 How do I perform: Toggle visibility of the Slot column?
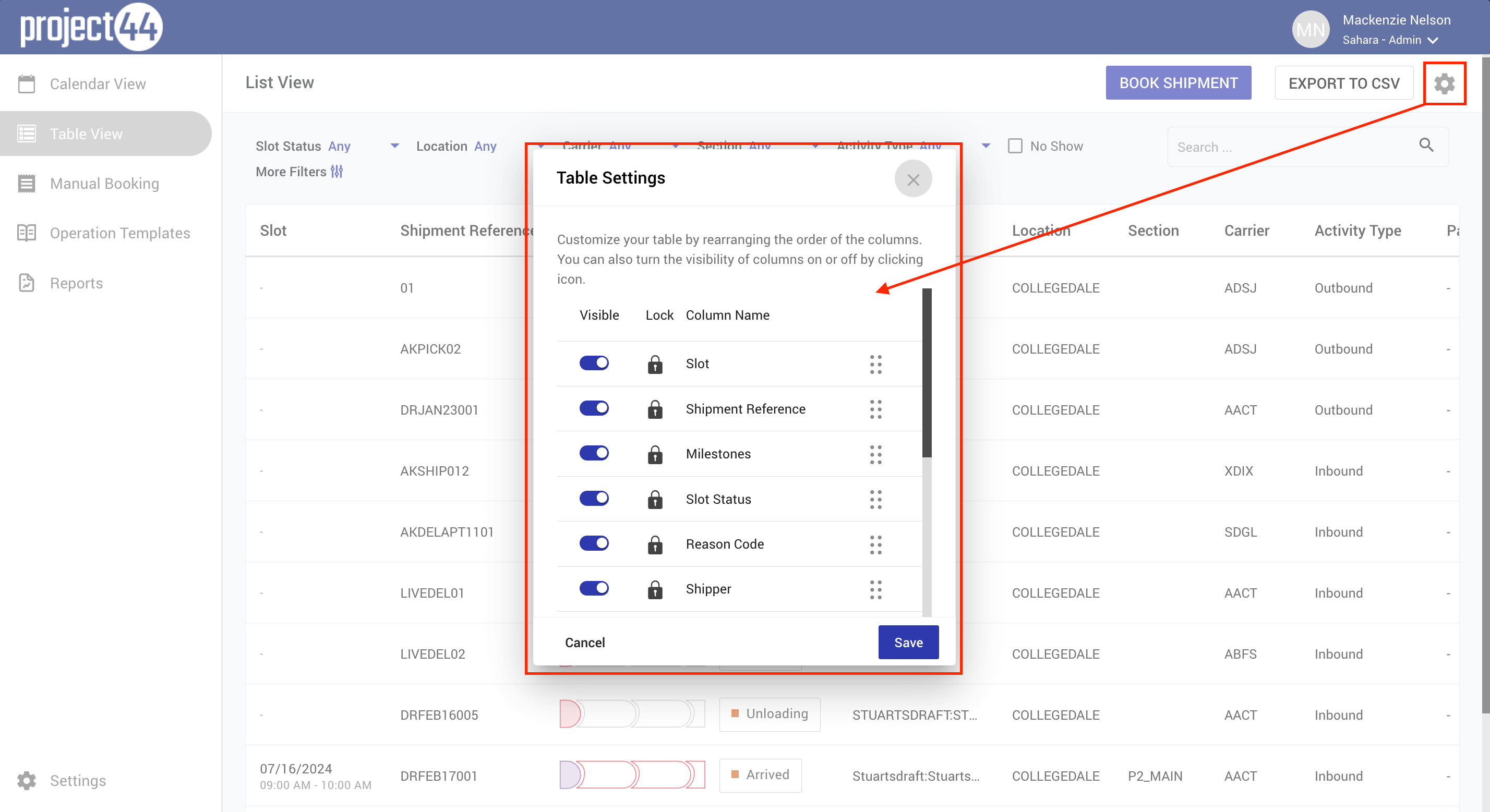(x=594, y=362)
